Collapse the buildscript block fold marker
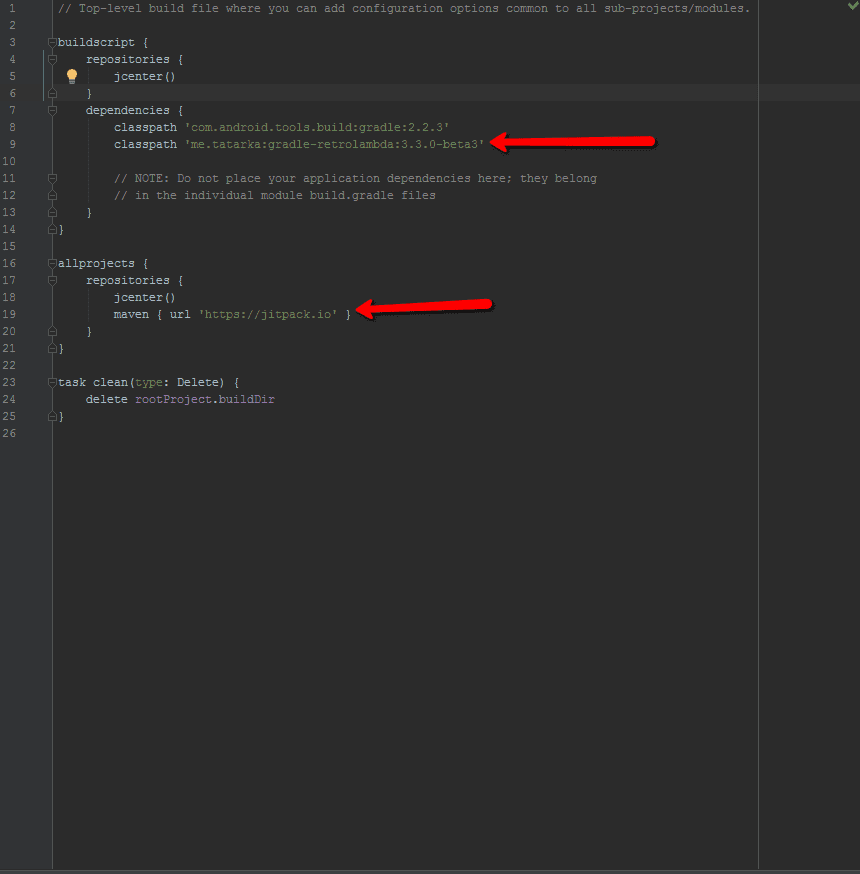Viewport: 860px width, 874px height. tap(53, 42)
